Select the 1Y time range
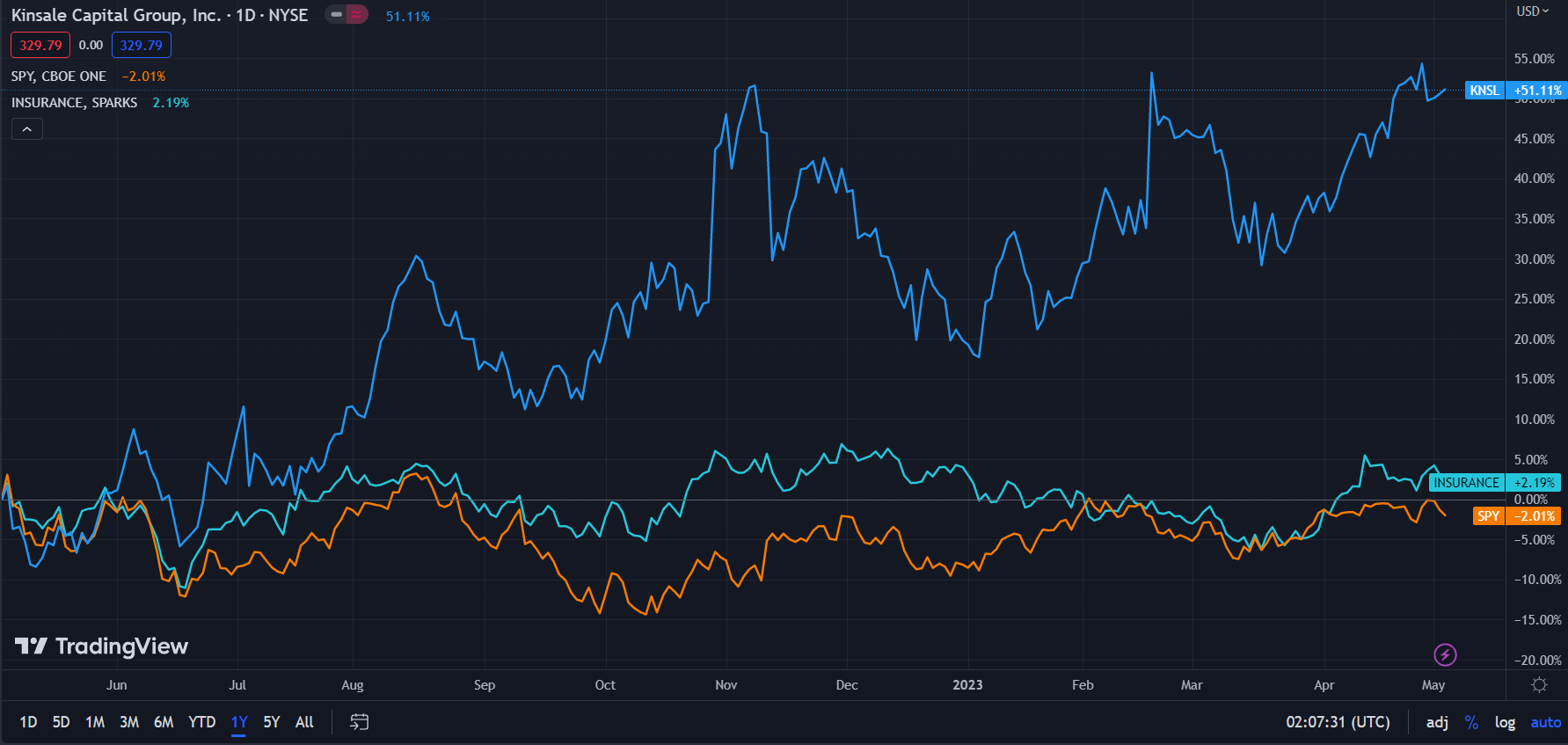1568x745 pixels. (x=239, y=722)
